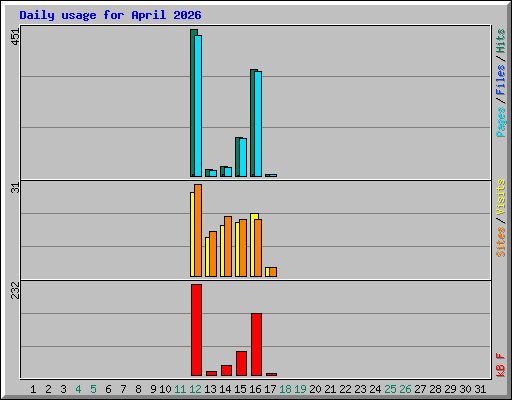Click the 31 axis value label
Screen dimensions: 512x400
click(15, 188)
